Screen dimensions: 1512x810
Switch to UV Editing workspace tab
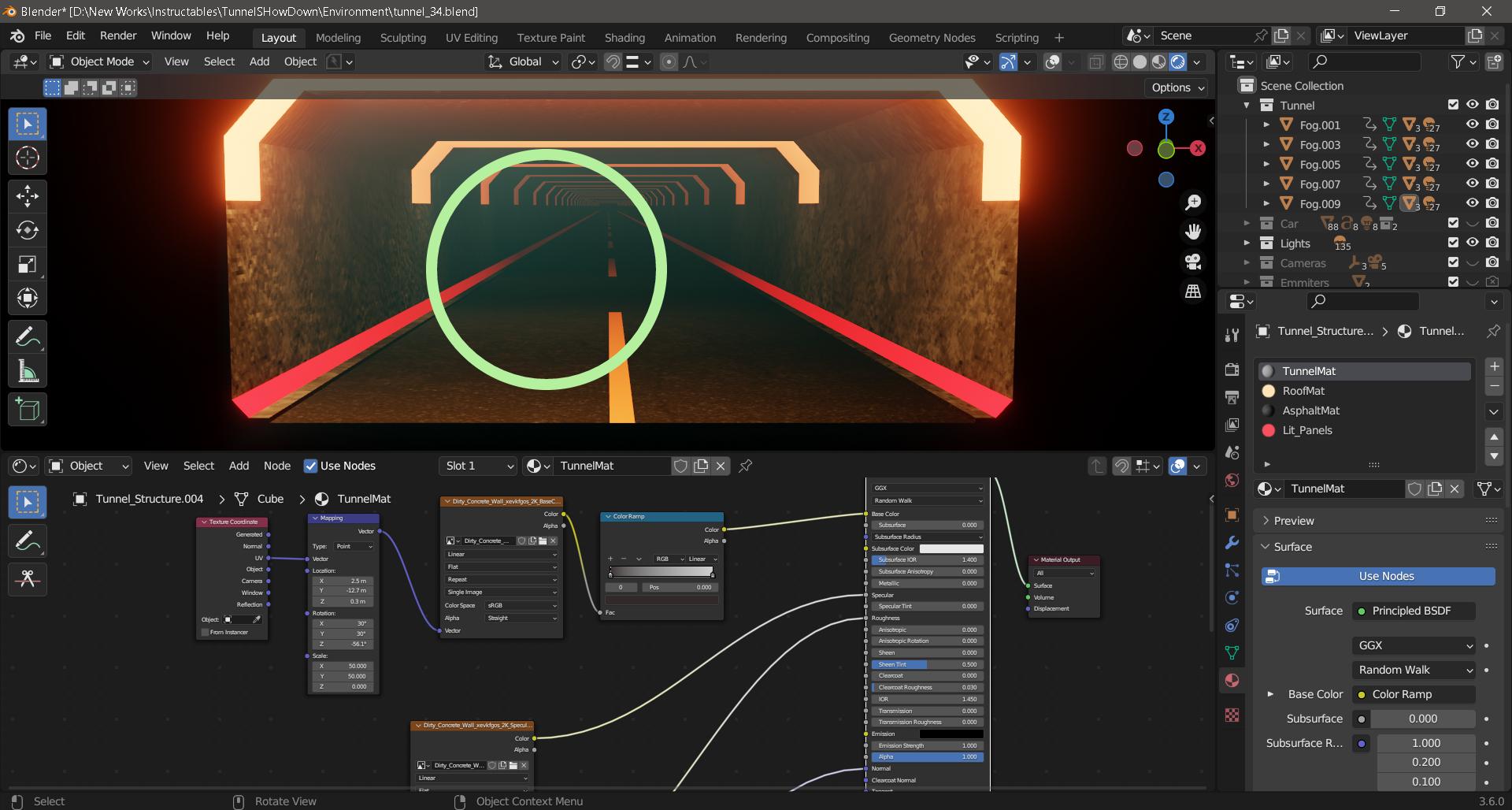(x=471, y=37)
